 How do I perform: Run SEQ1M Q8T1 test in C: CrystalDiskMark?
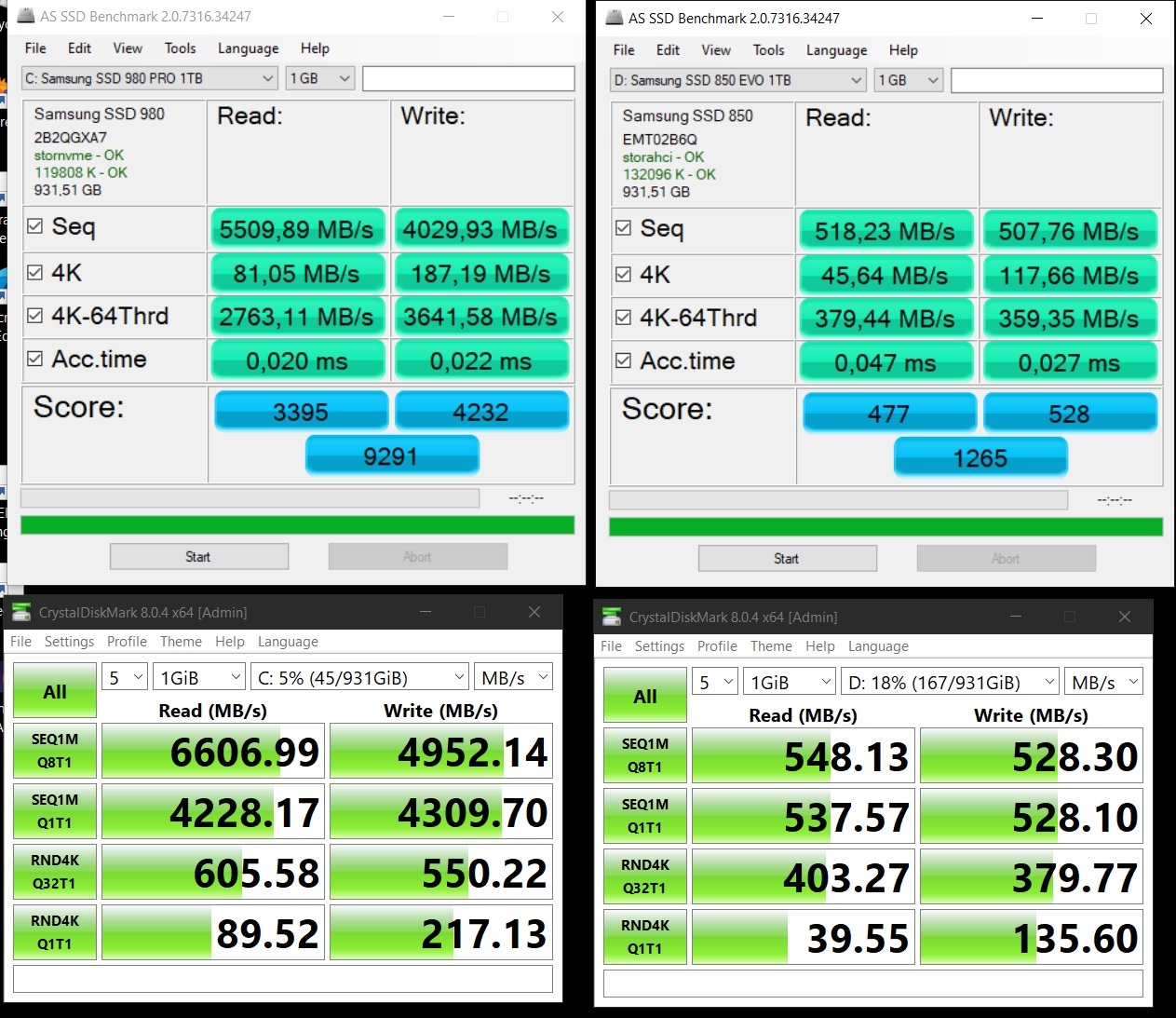pyautogui.click(x=55, y=751)
